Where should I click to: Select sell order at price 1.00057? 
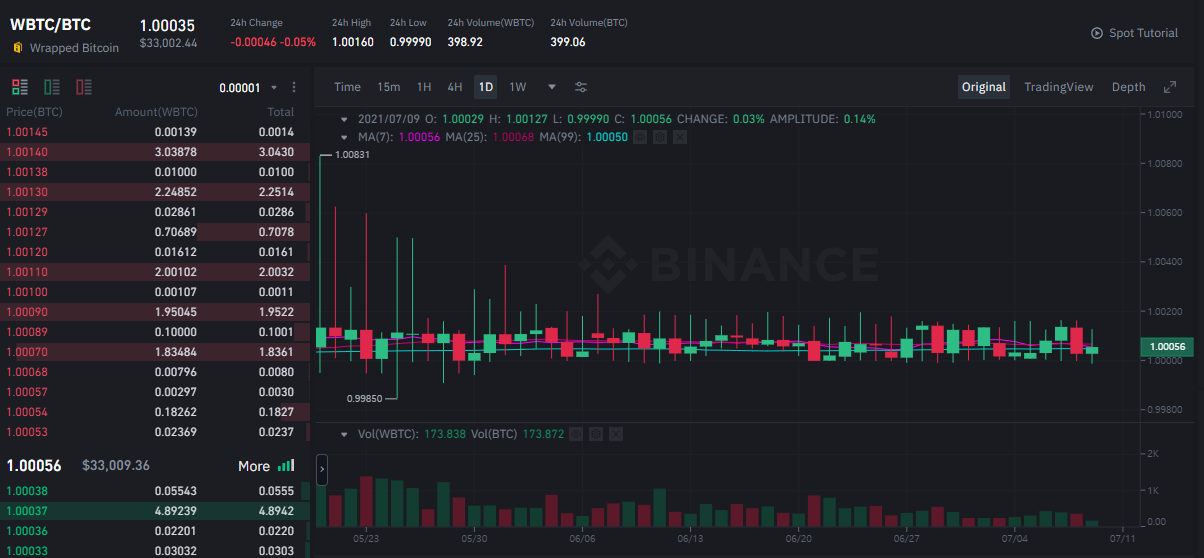pyautogui.click(x=155, y=392)
